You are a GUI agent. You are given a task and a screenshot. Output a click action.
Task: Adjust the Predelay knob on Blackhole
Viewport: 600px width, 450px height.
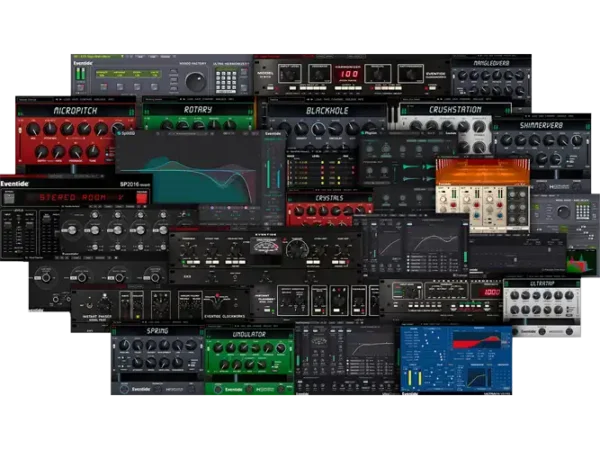point(336,130)
